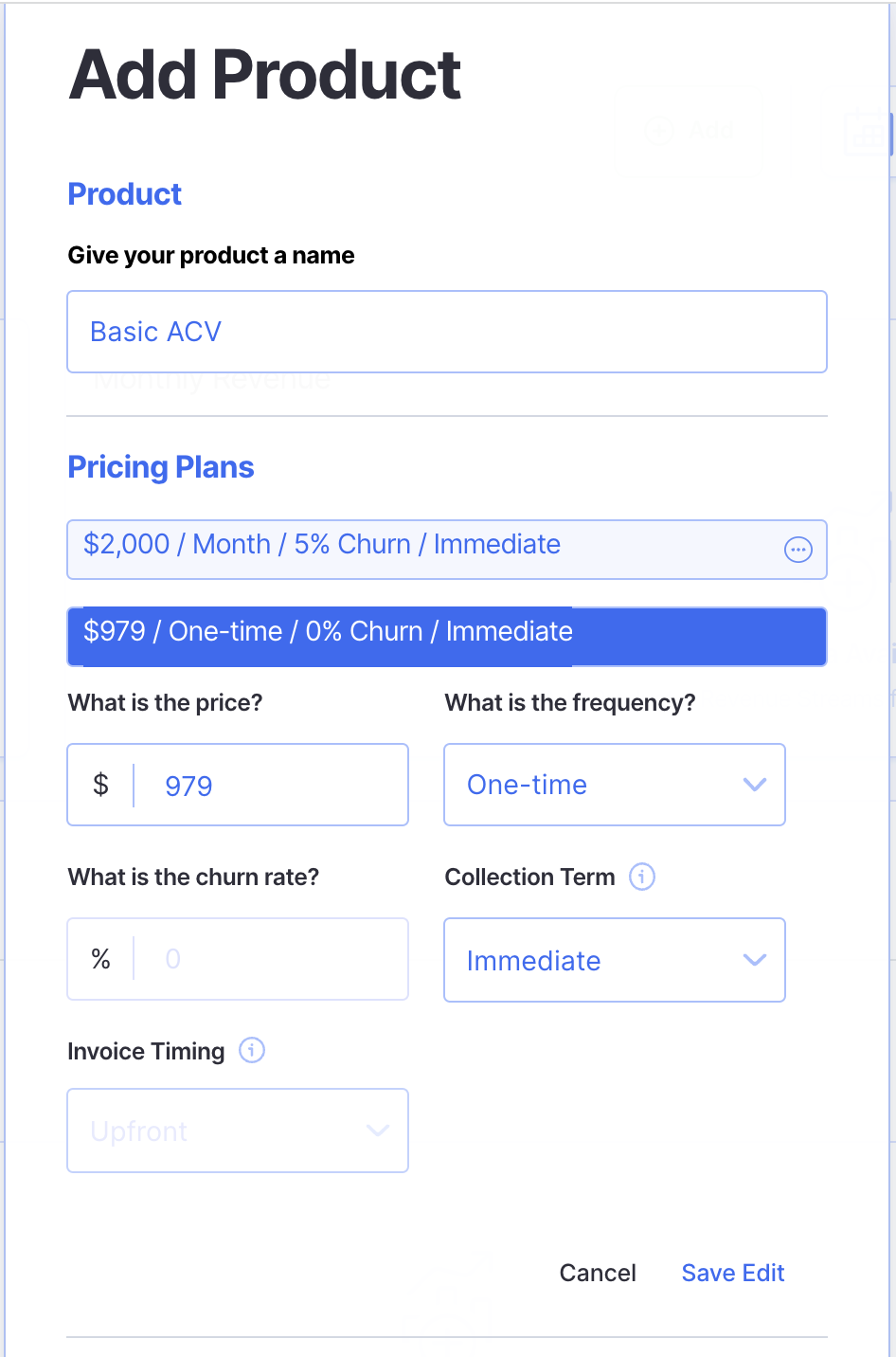
Task: Click the "Give your product a name" label
Action: (x=211, y=255)
